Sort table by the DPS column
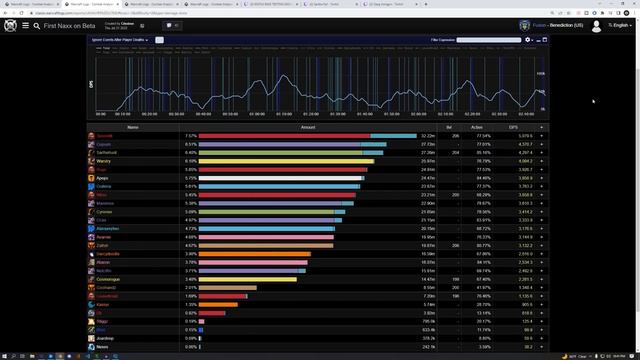The height and width of the screenshot is (360, 640). 513,127
